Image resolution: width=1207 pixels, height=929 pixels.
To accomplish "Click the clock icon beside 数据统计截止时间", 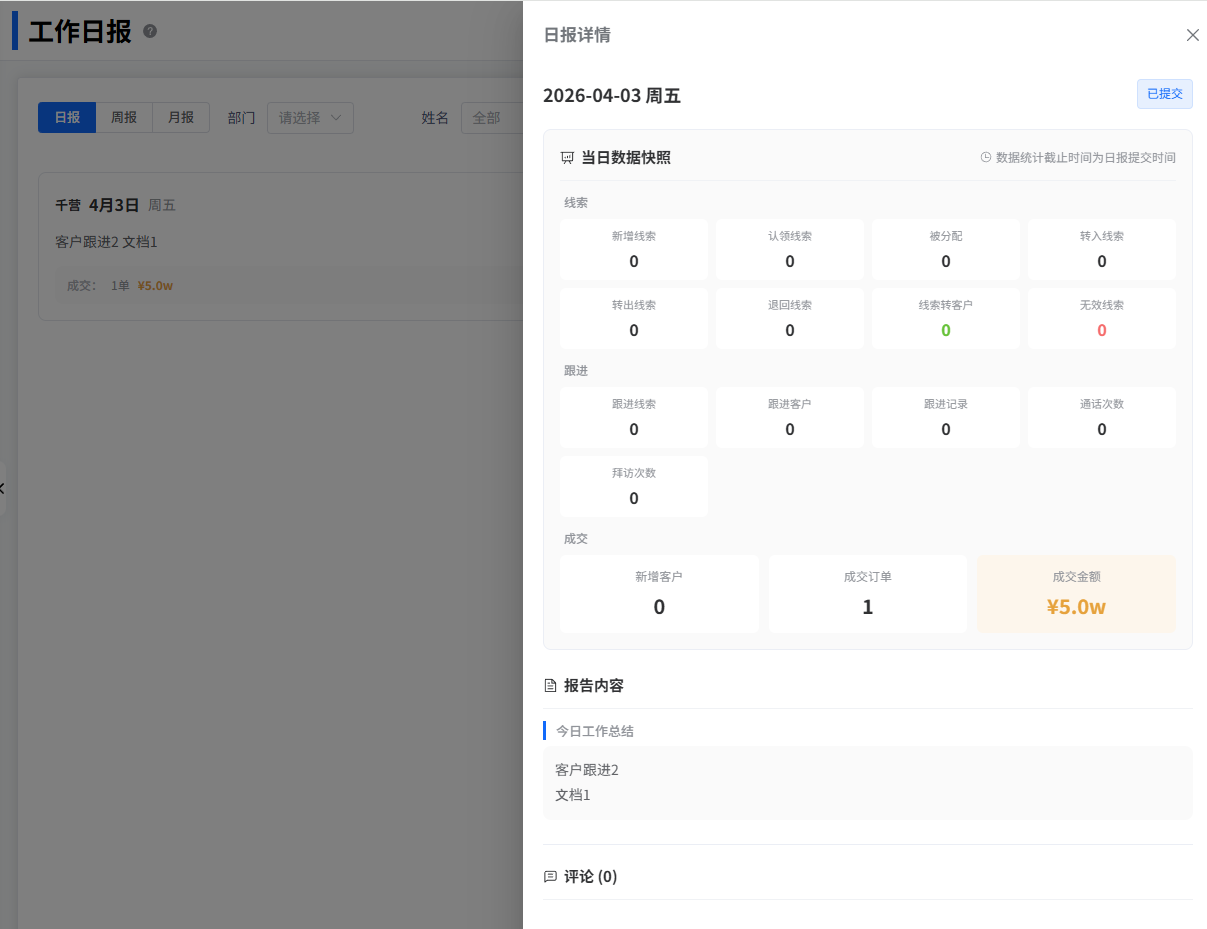I will click(x=986, y=158).
